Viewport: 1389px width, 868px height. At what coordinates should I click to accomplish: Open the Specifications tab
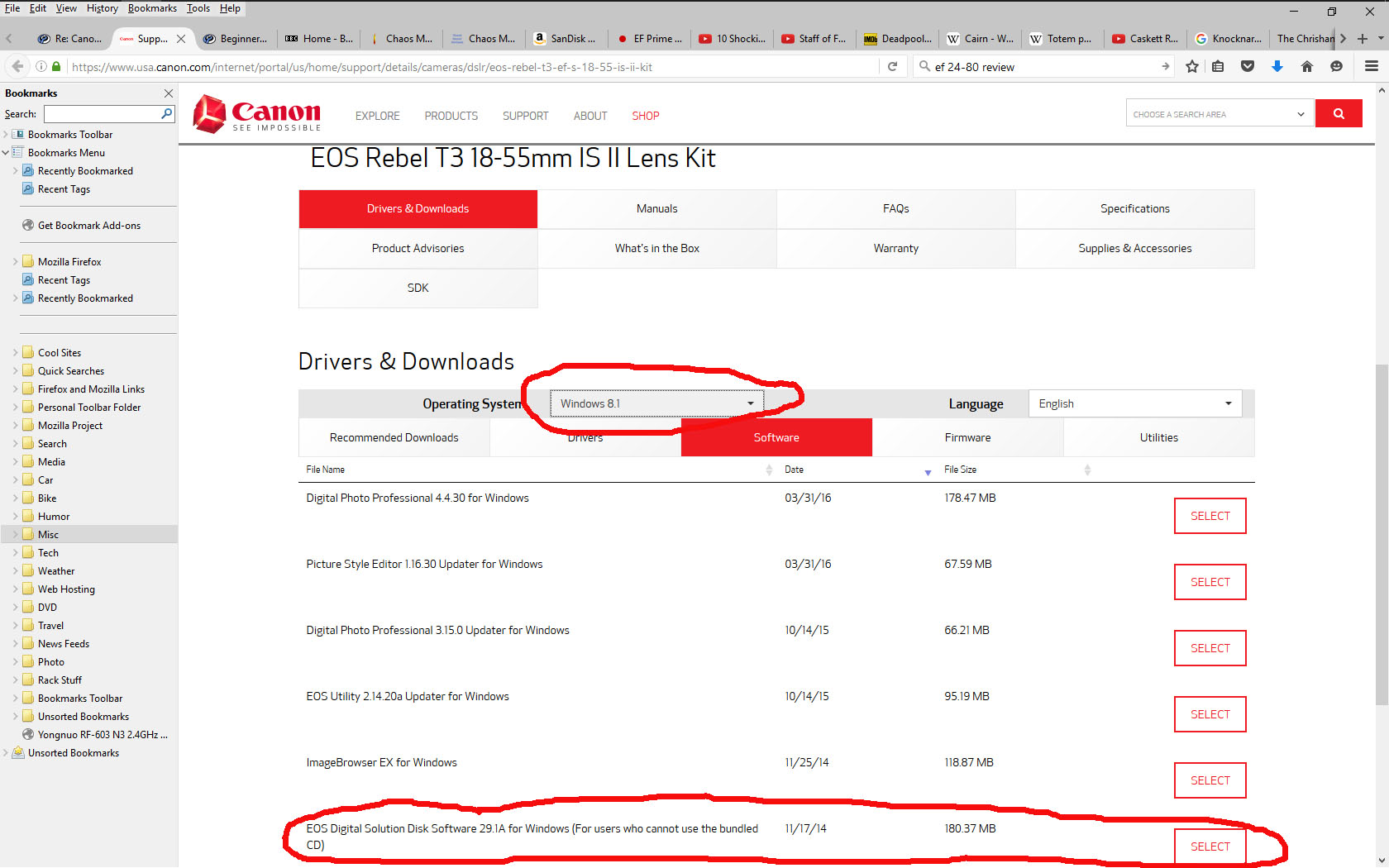1134,208
